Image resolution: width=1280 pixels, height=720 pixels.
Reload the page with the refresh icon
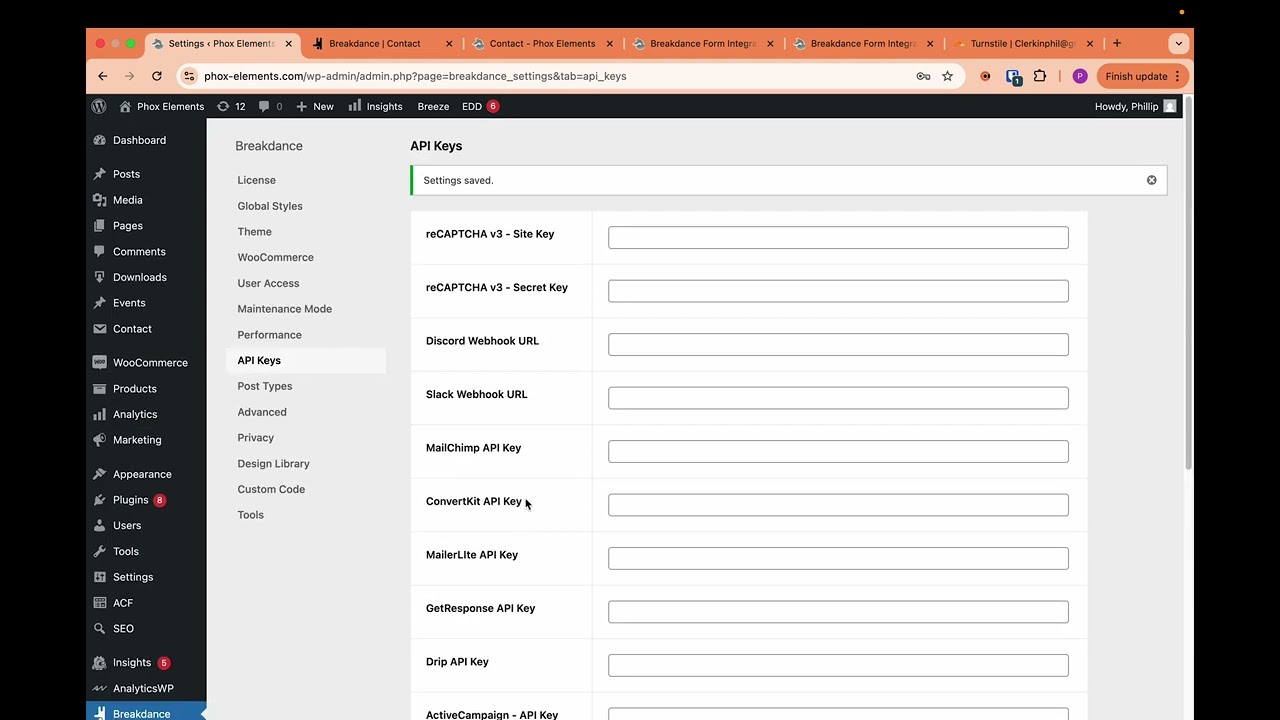coord(157,76)
